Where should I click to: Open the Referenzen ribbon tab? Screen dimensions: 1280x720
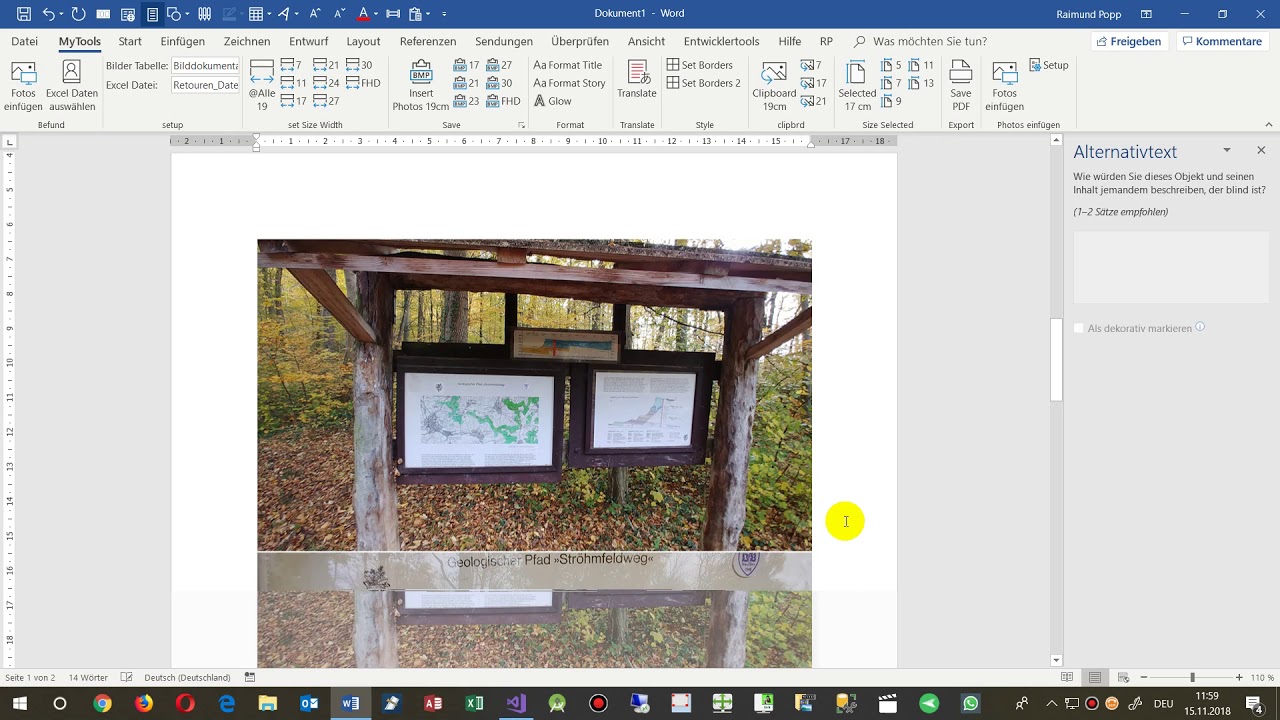428,41
